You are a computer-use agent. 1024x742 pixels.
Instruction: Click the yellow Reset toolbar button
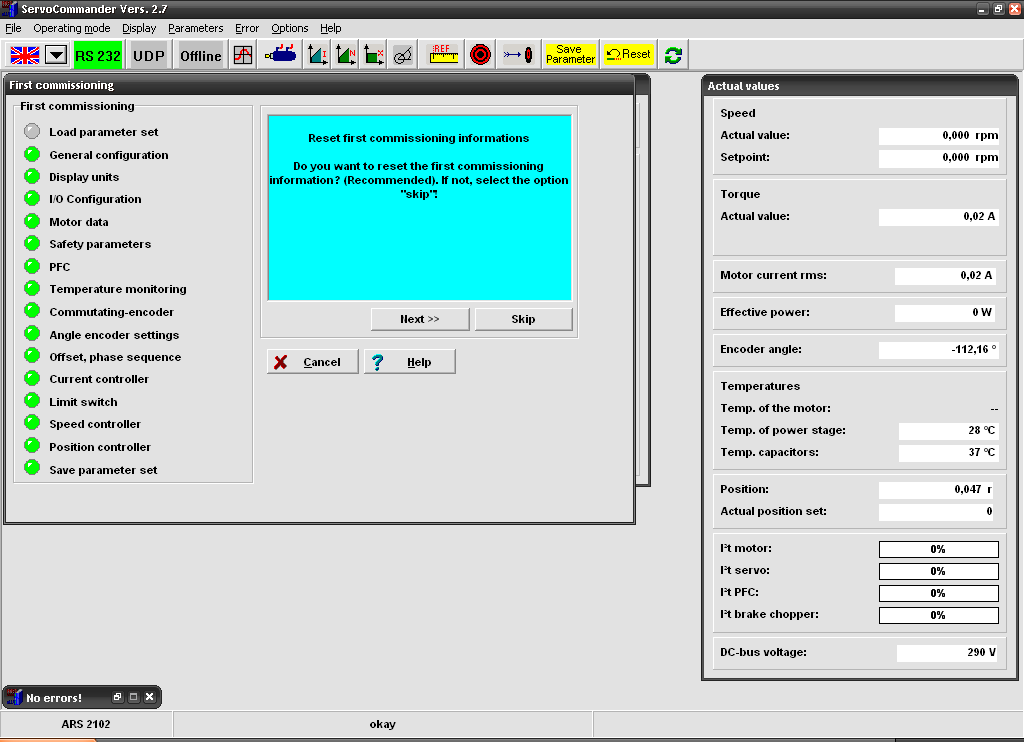point(628,55)
